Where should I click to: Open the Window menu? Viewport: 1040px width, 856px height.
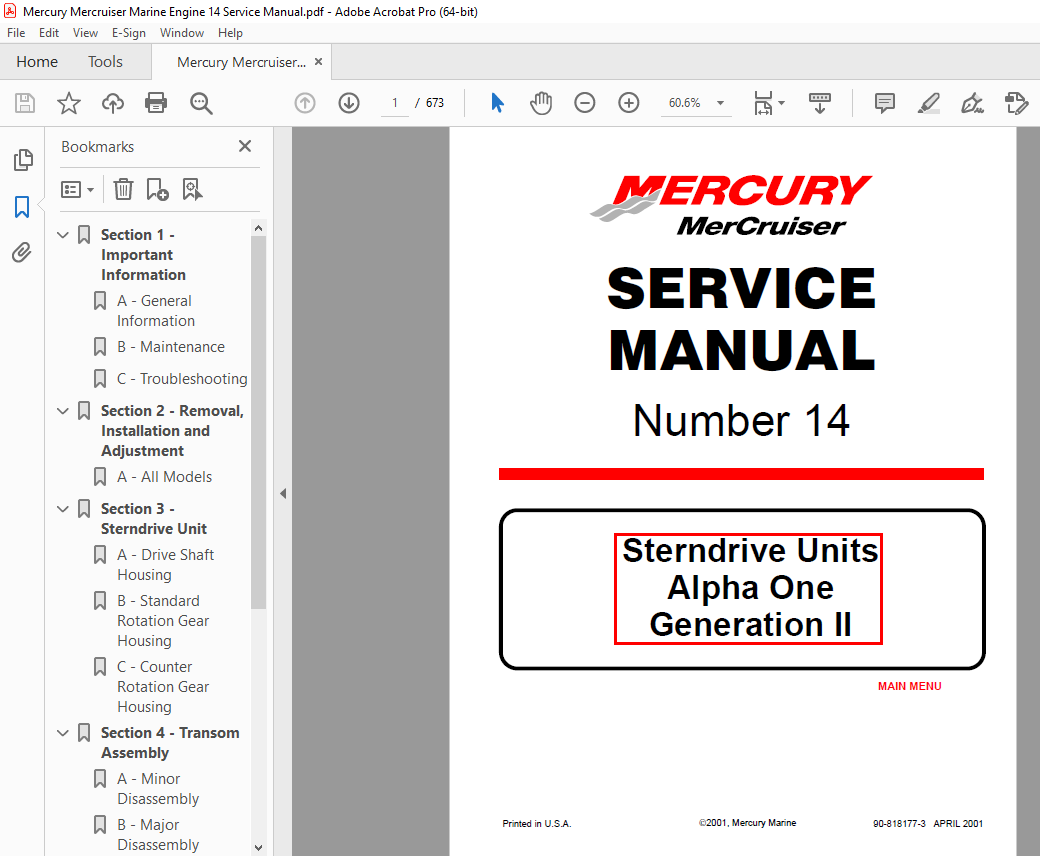[x=182, y=32]
